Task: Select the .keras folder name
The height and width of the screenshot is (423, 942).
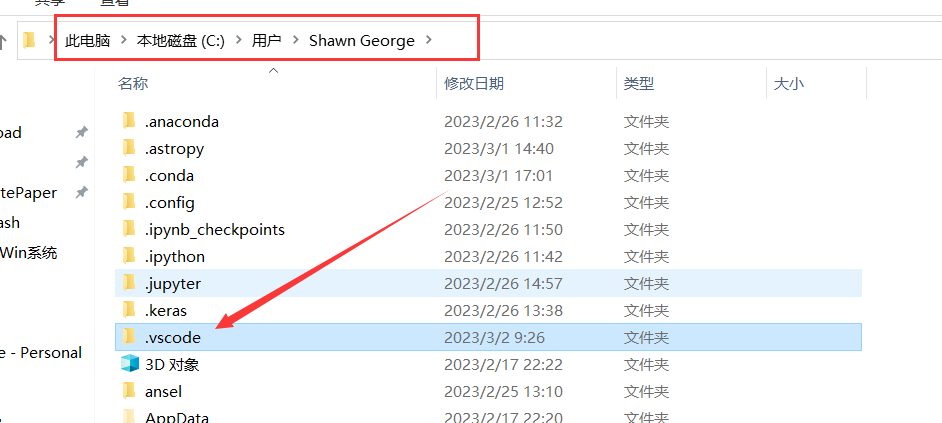Action: pos(166,311)
